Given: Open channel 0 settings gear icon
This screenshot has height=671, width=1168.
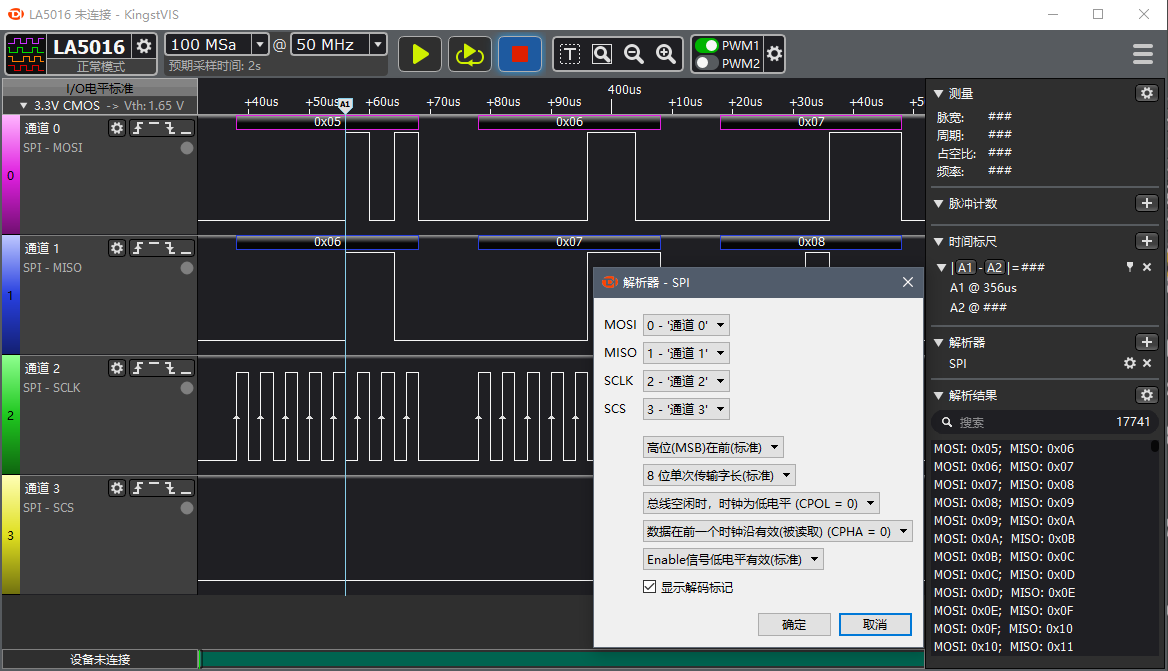Looking at the screenshot, I should [116, 128].
